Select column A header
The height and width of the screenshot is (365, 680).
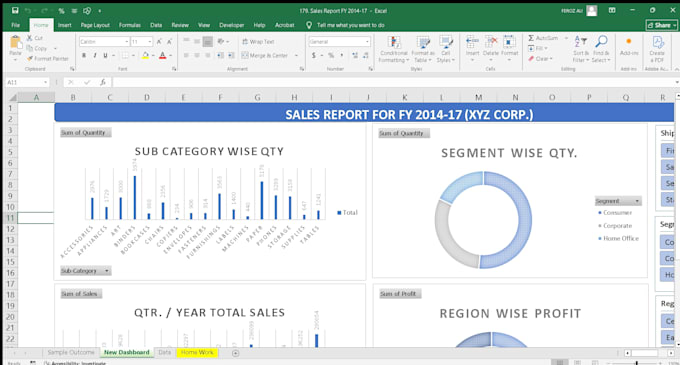(x=36, y=98)
